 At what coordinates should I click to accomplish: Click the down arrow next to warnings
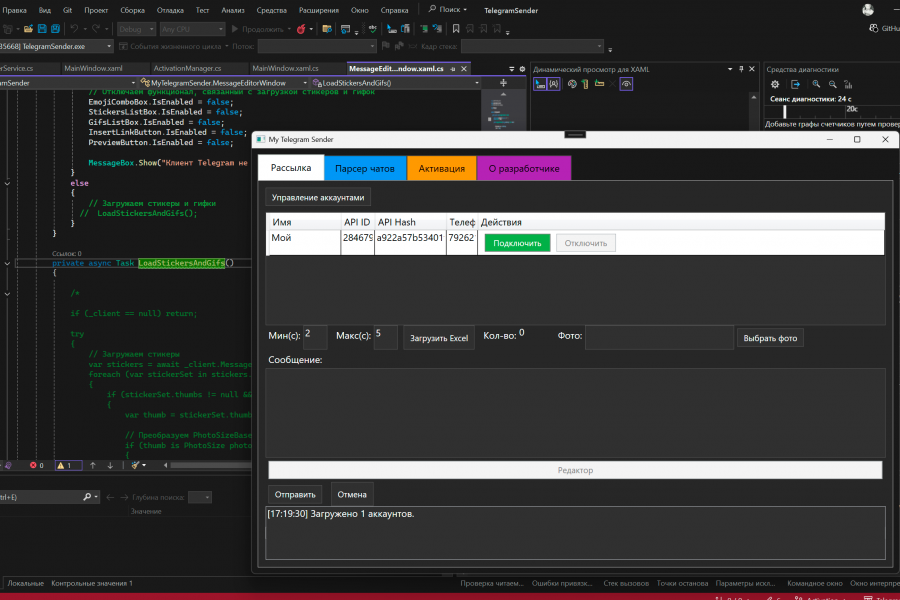point(110,466)
